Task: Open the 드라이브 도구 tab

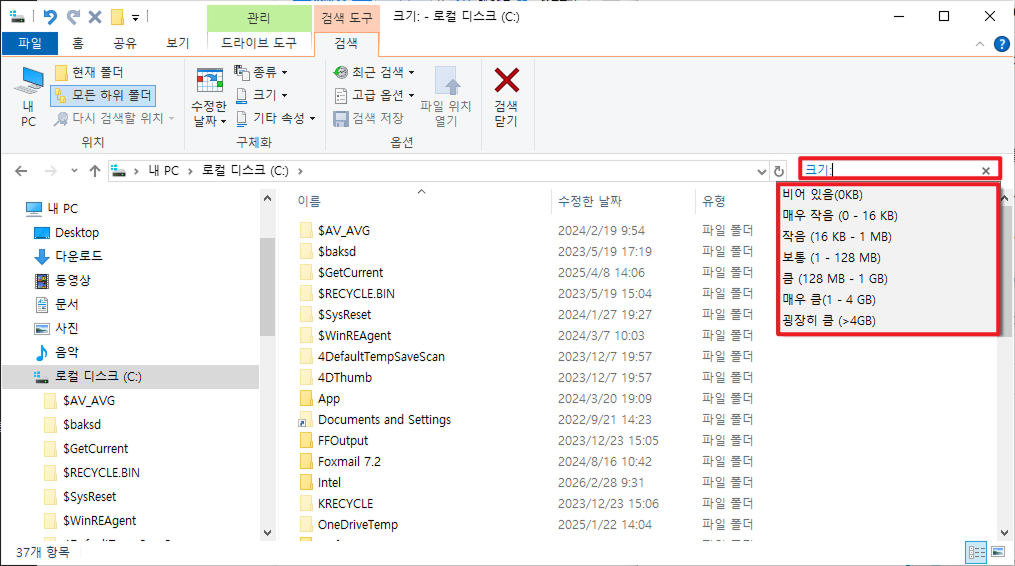Action: [258, 43]
